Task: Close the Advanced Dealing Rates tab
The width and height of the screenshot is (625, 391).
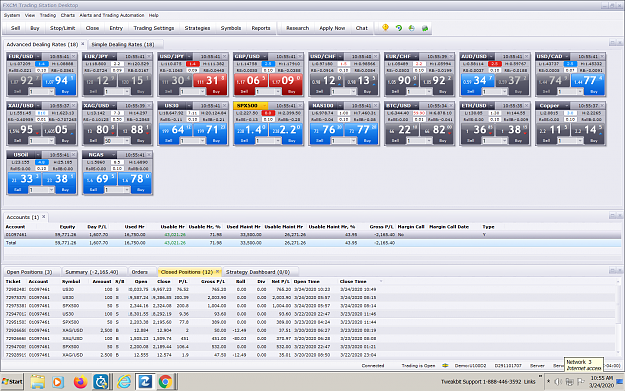Action: (83, 44)
